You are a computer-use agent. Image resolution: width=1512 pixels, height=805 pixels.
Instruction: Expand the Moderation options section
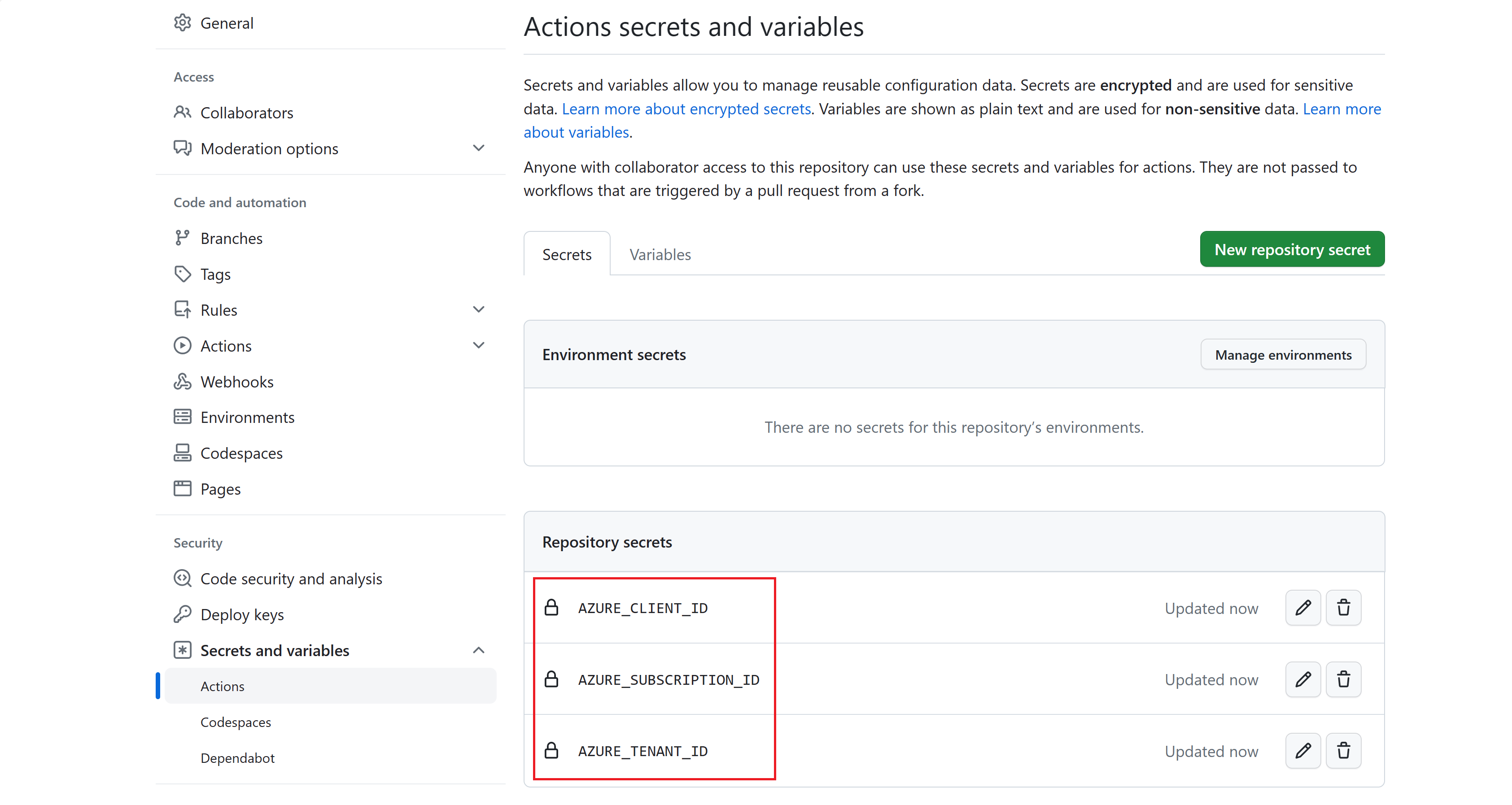tap(479, 148)
